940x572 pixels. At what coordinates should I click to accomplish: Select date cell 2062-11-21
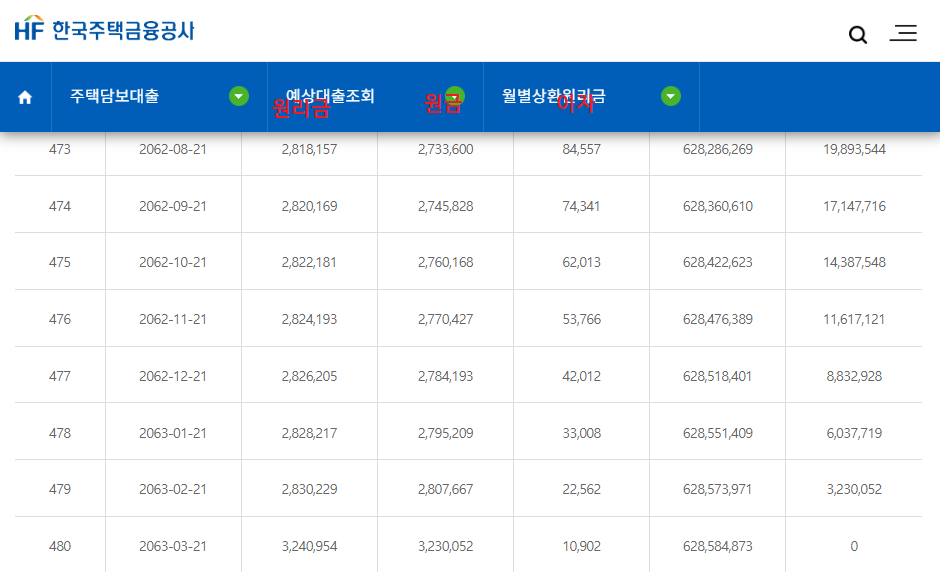coord(173,319)
